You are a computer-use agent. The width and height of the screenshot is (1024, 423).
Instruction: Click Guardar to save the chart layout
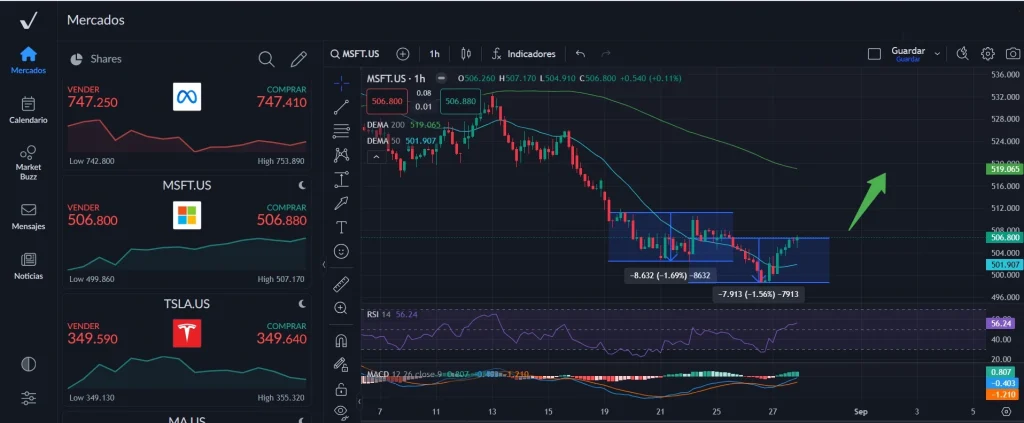click(x=908, y=54)
